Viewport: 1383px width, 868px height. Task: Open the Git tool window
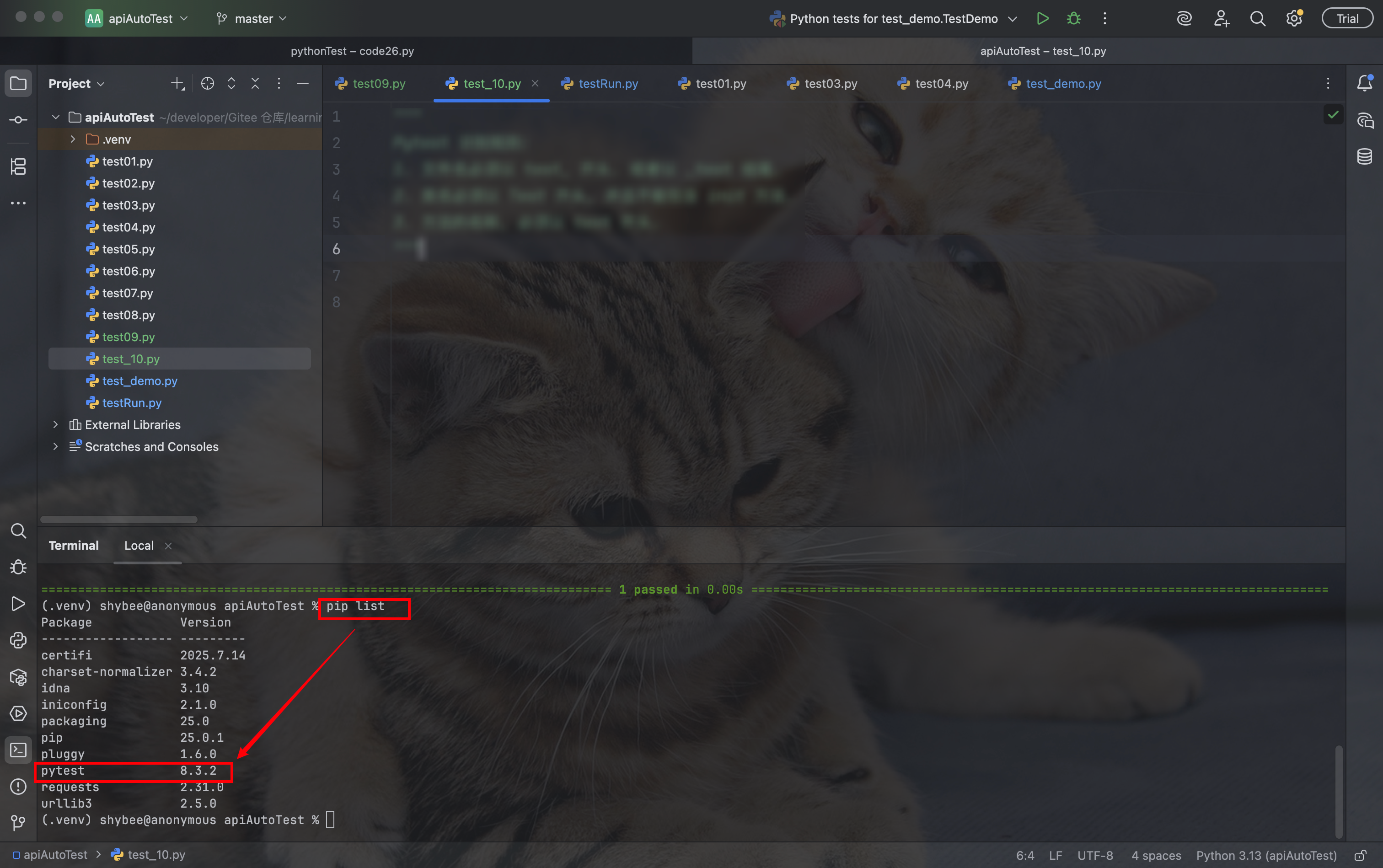(x=18, y=822)
